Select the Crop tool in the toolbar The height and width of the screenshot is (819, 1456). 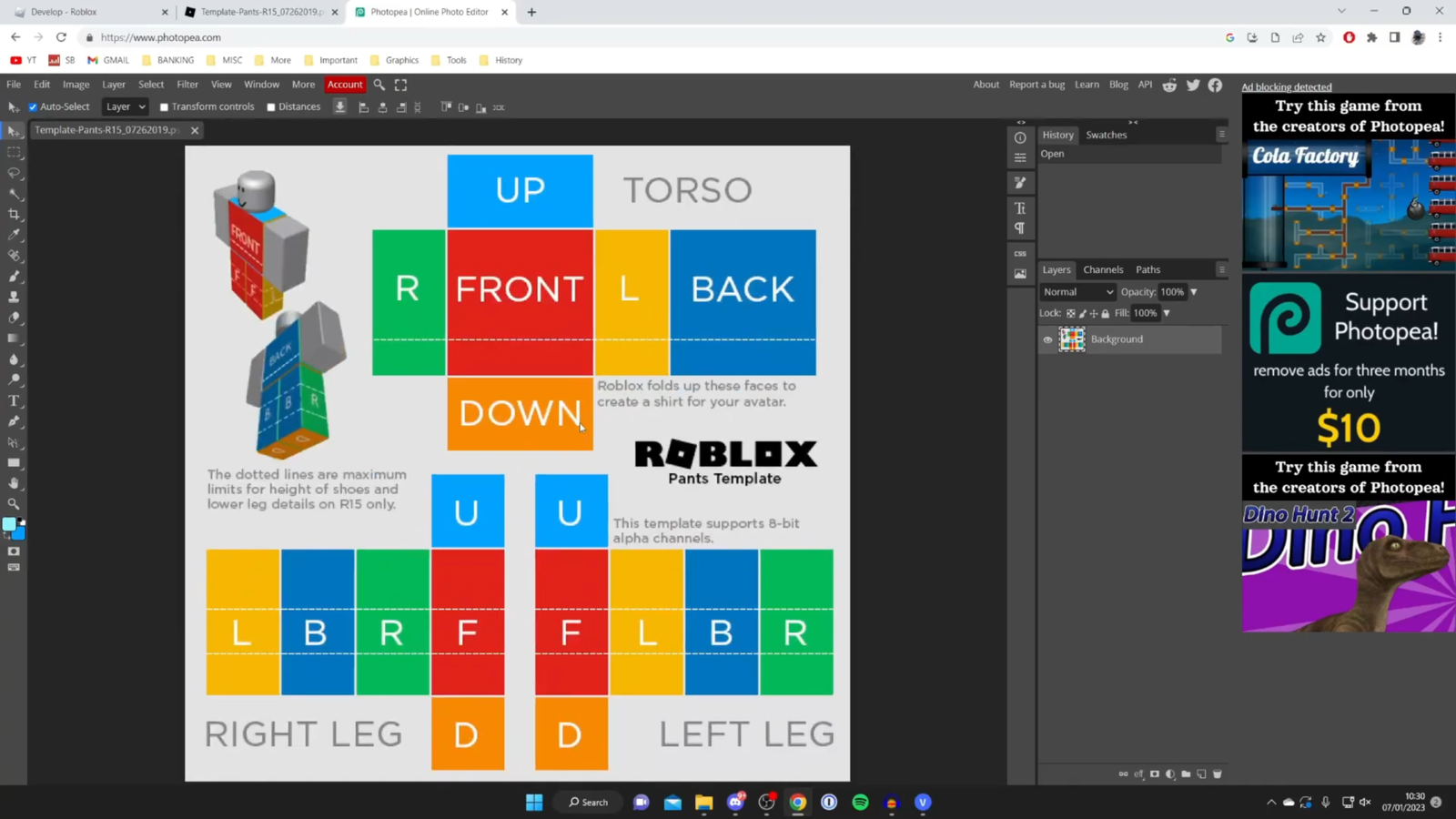(14, 215)
